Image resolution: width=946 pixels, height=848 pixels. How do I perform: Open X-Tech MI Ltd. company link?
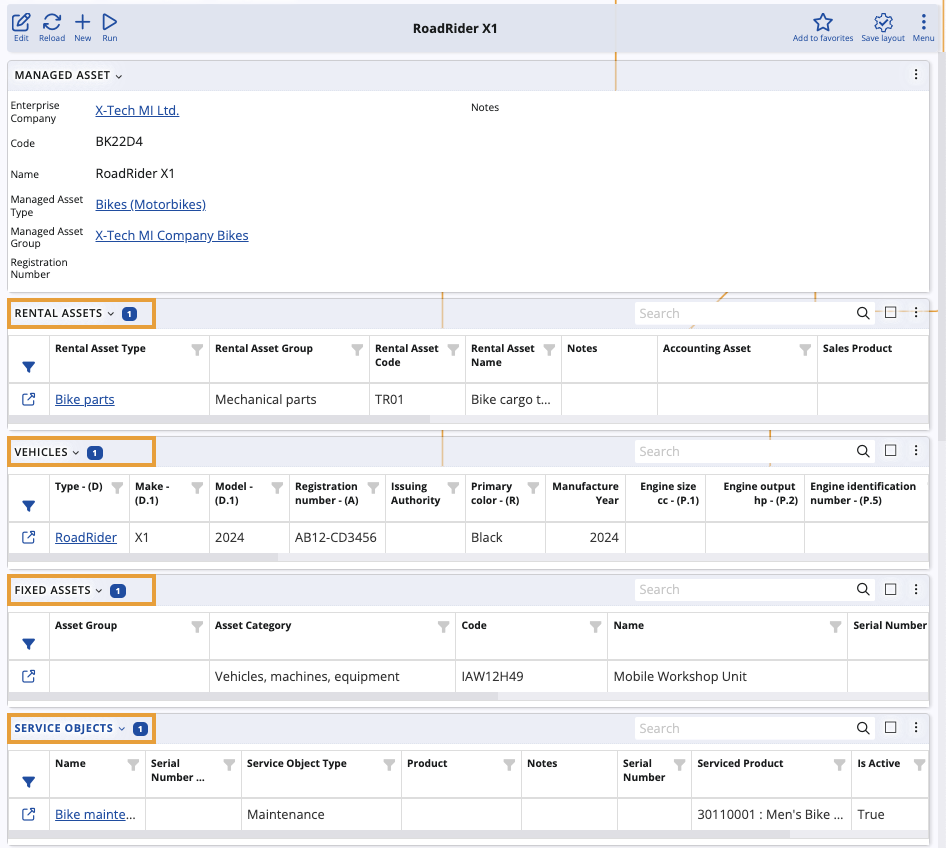[137, 110]
